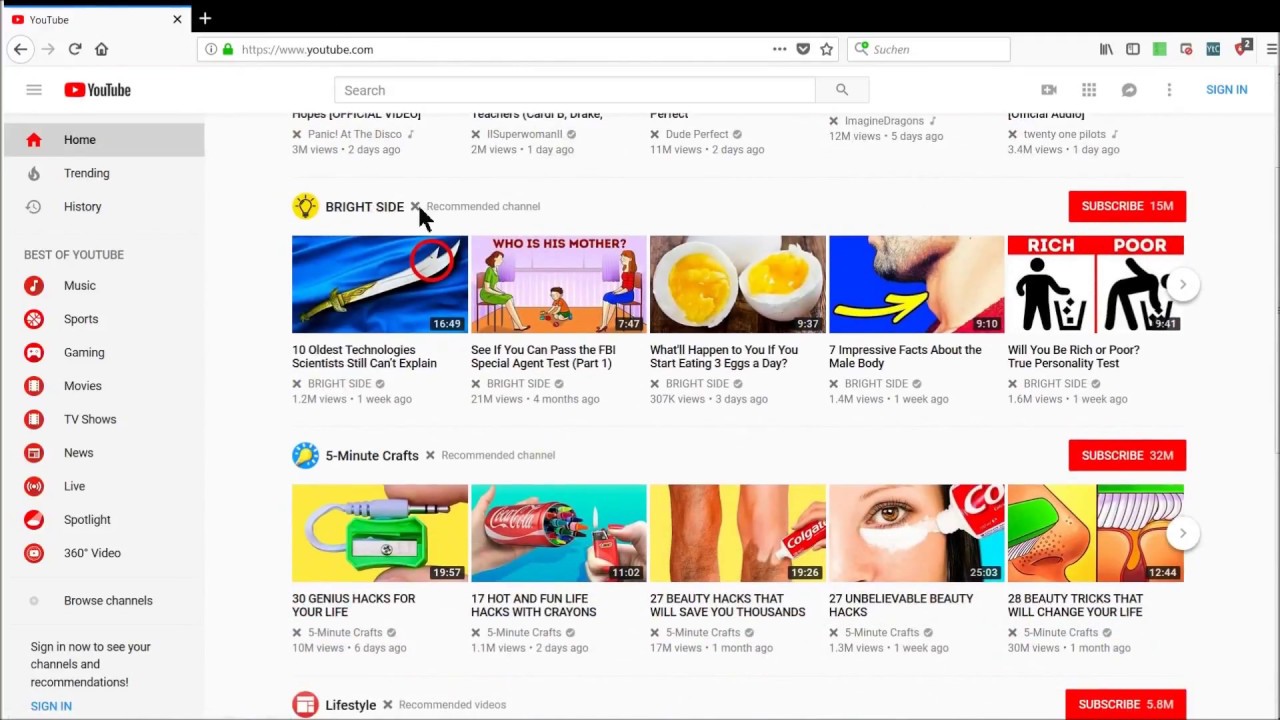Click the YouTube search input field

pyautogui.click(x=575, y=90)
